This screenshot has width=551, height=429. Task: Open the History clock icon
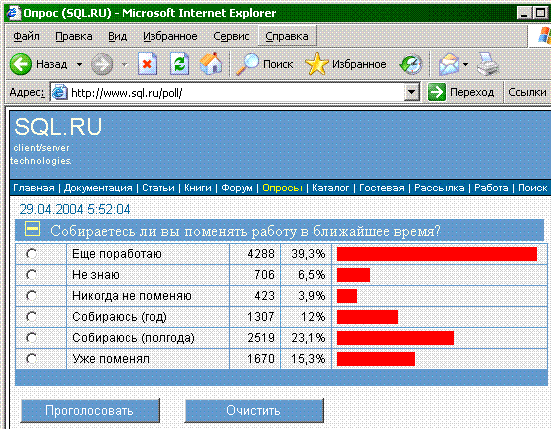411,64
